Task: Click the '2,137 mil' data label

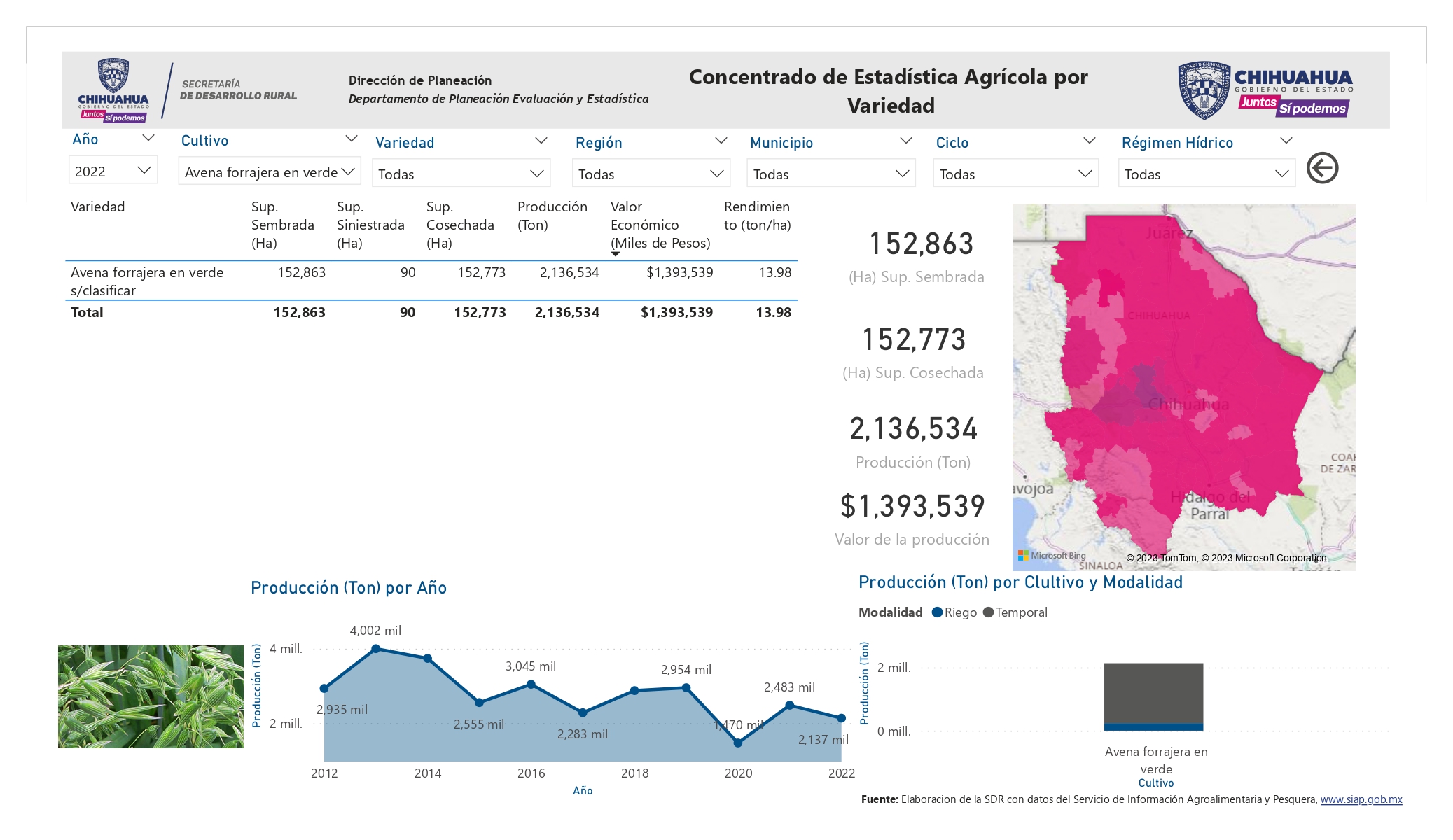Action: coord(823,740)
